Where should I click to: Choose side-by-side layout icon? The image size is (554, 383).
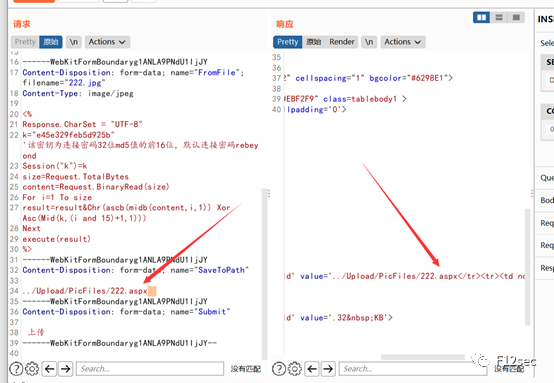pyautogui.click(x=481, y=17)
